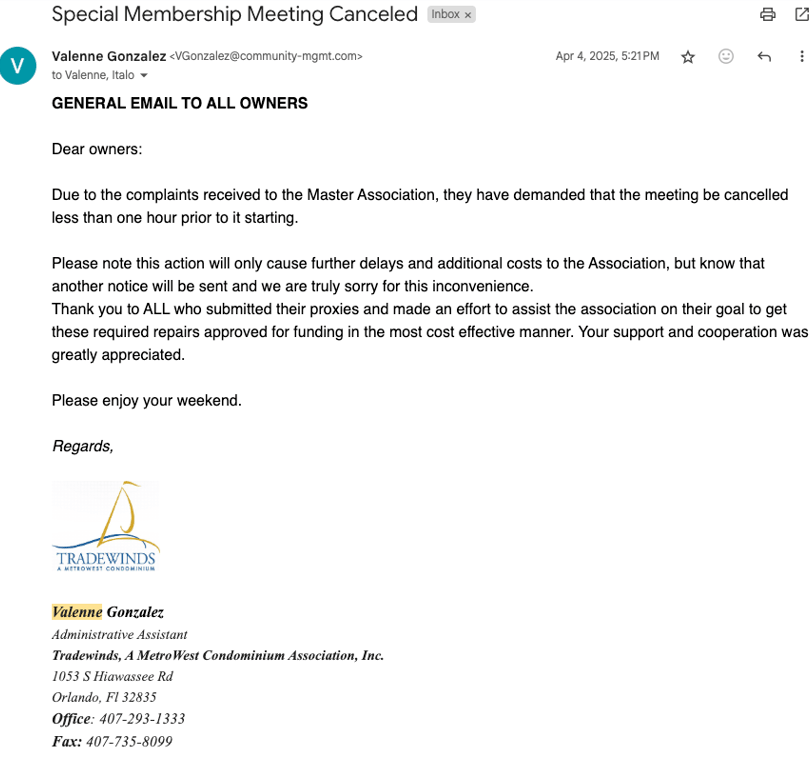Image resolution: width=812 pixels, height=757 pixels.
Task: Expand recipient details arrow beside Italo
Action: click(x=144, y=76)
